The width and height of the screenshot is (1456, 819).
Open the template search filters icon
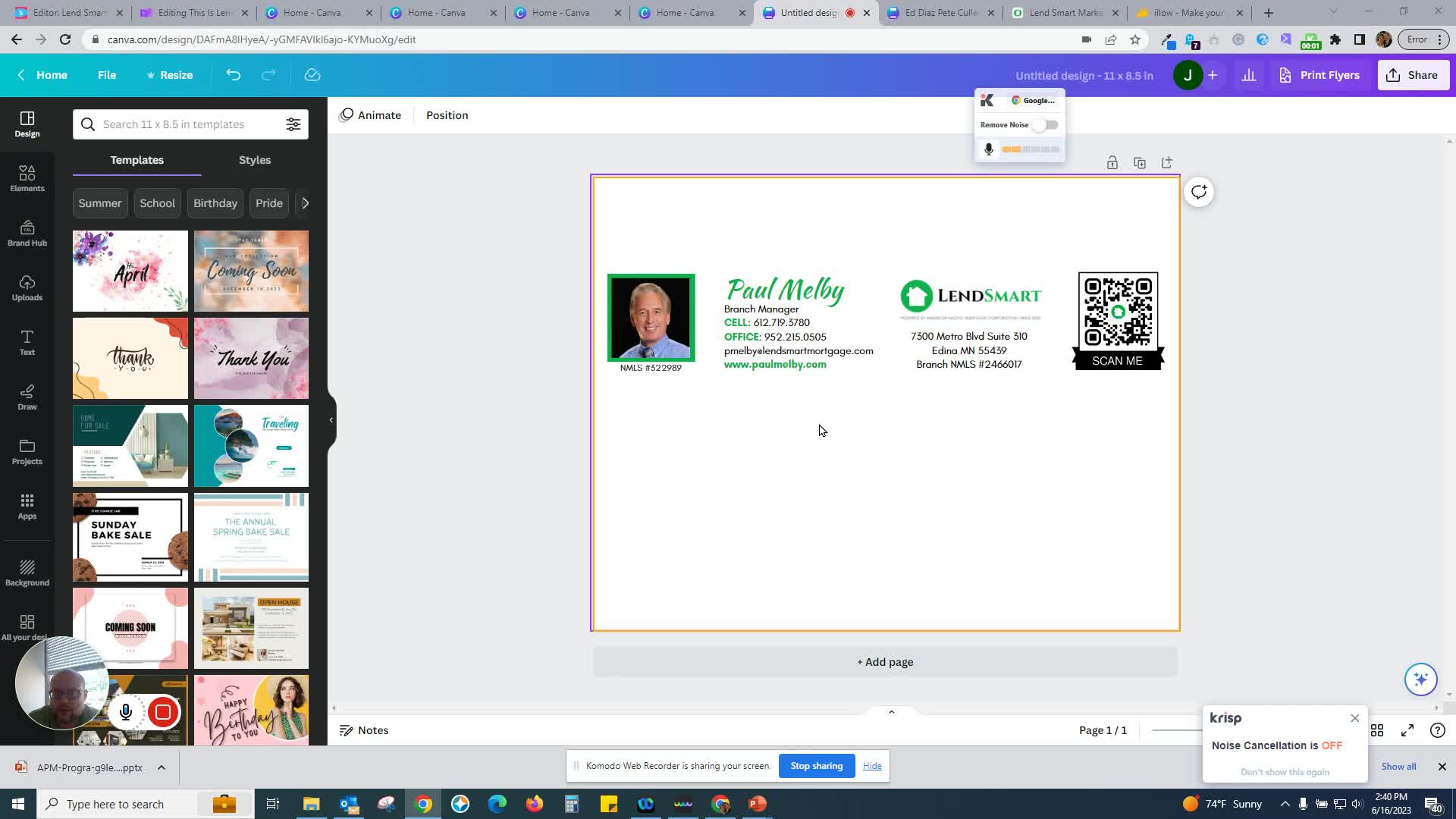pyautogui.click(x=293, y=124)
